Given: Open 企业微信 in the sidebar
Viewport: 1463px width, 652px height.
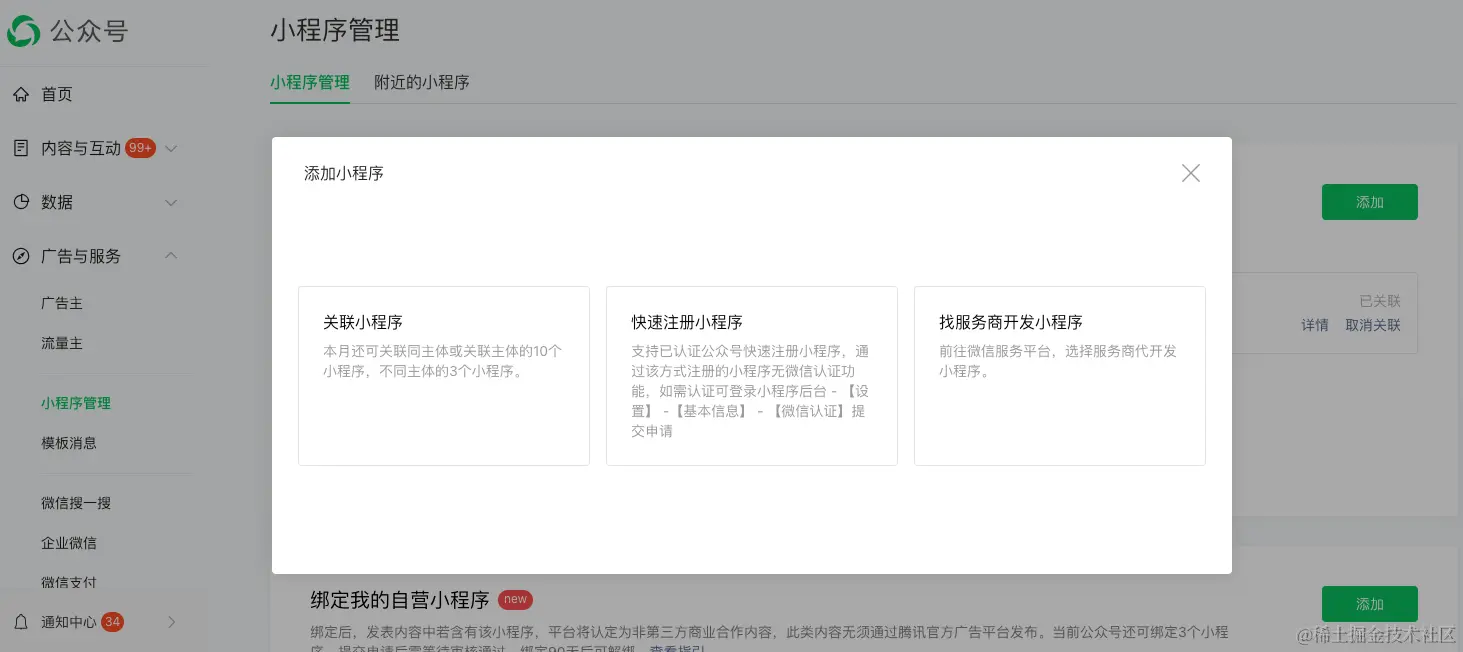Looking at the screenshot, I should 69,543.
